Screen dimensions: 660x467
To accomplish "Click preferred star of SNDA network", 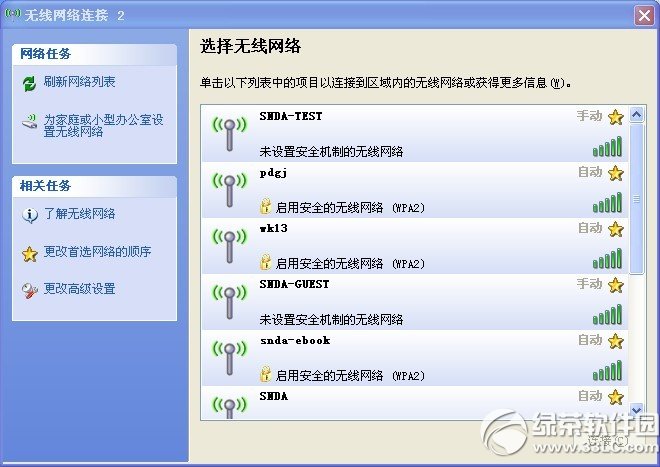I will click(x=615, y=397).
